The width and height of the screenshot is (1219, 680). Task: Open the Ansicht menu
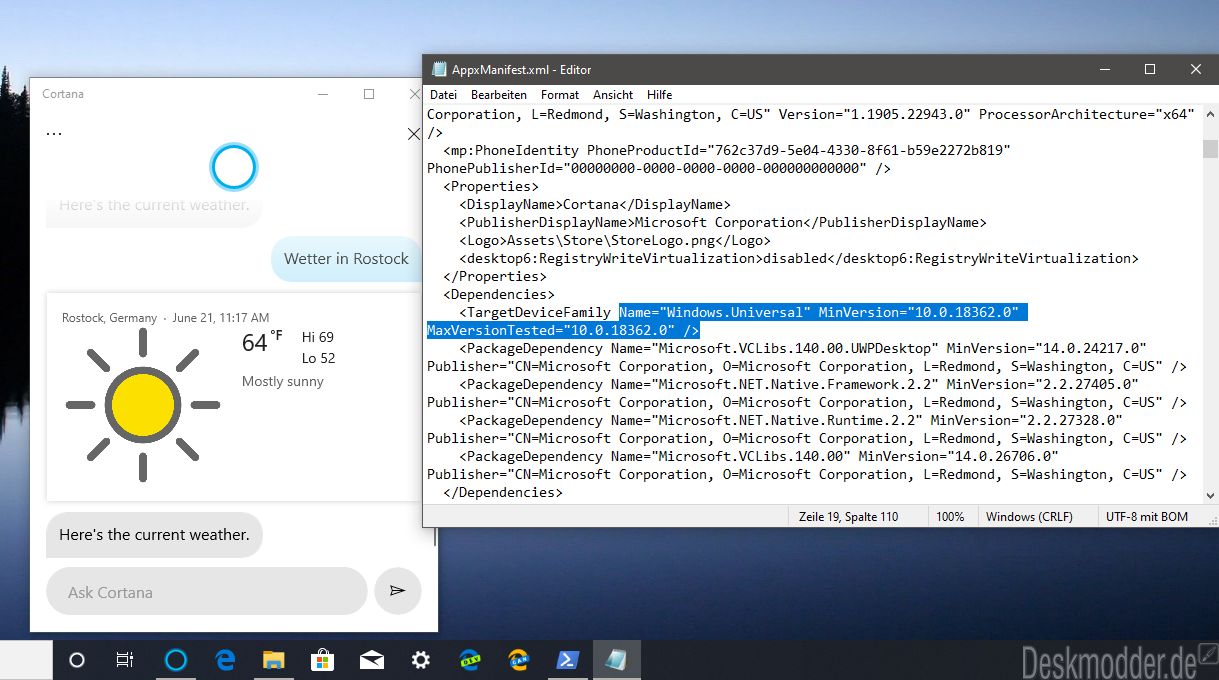(613, 95)
